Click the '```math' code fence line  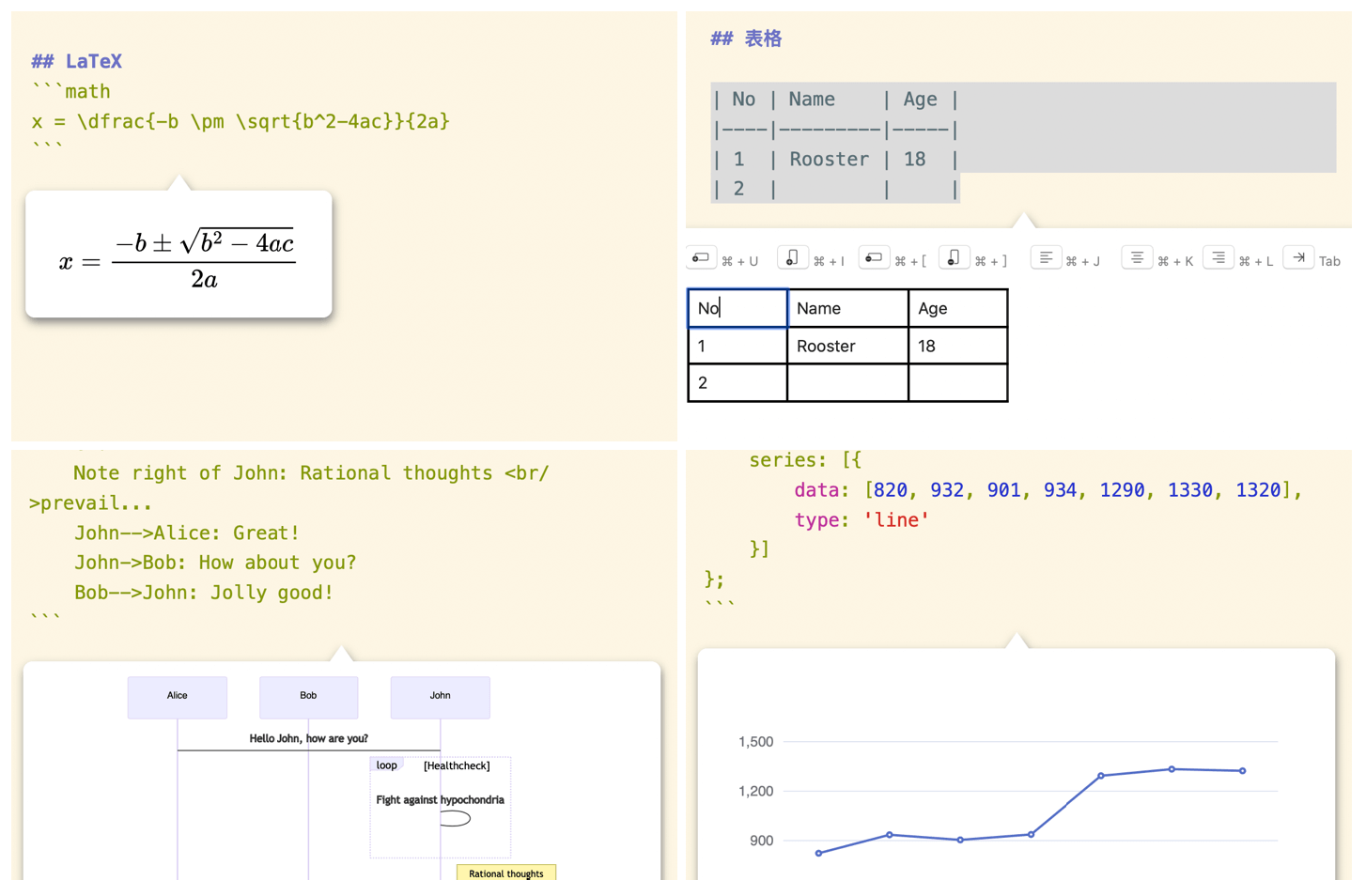(71, 91)
